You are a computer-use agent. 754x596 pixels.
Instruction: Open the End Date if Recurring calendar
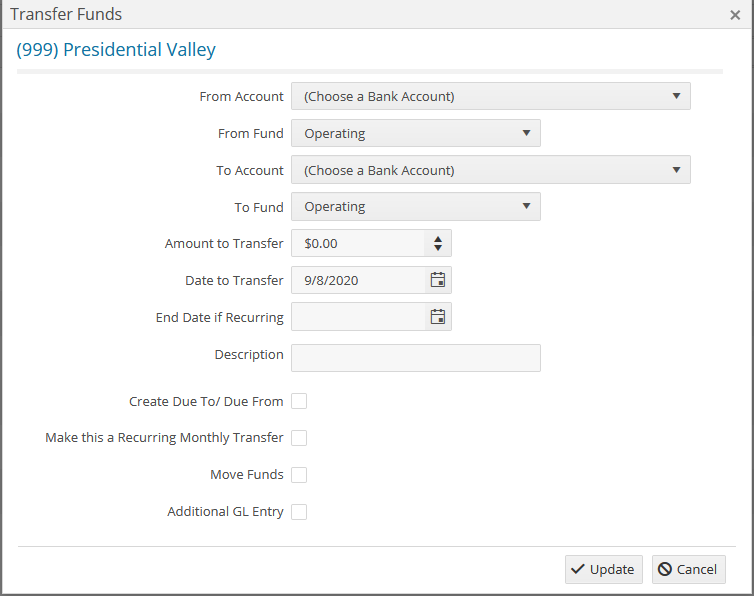437,317
